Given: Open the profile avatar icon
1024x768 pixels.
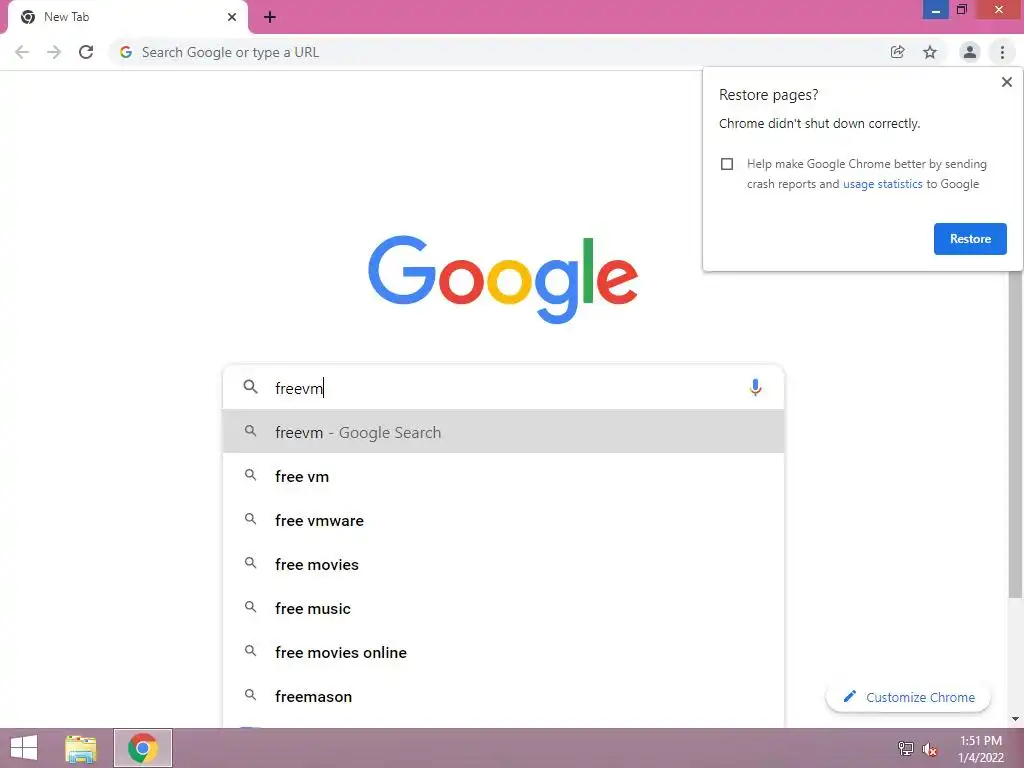Looking at the screenshot, I should 970,52.
